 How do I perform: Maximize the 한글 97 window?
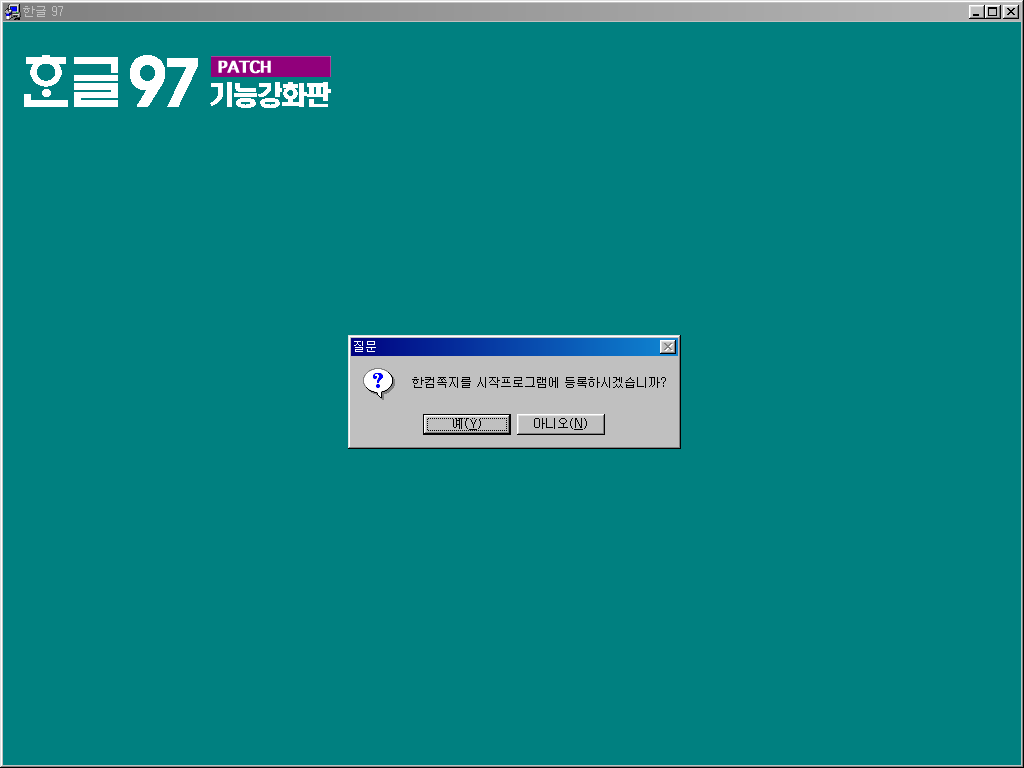pos(992,12)
